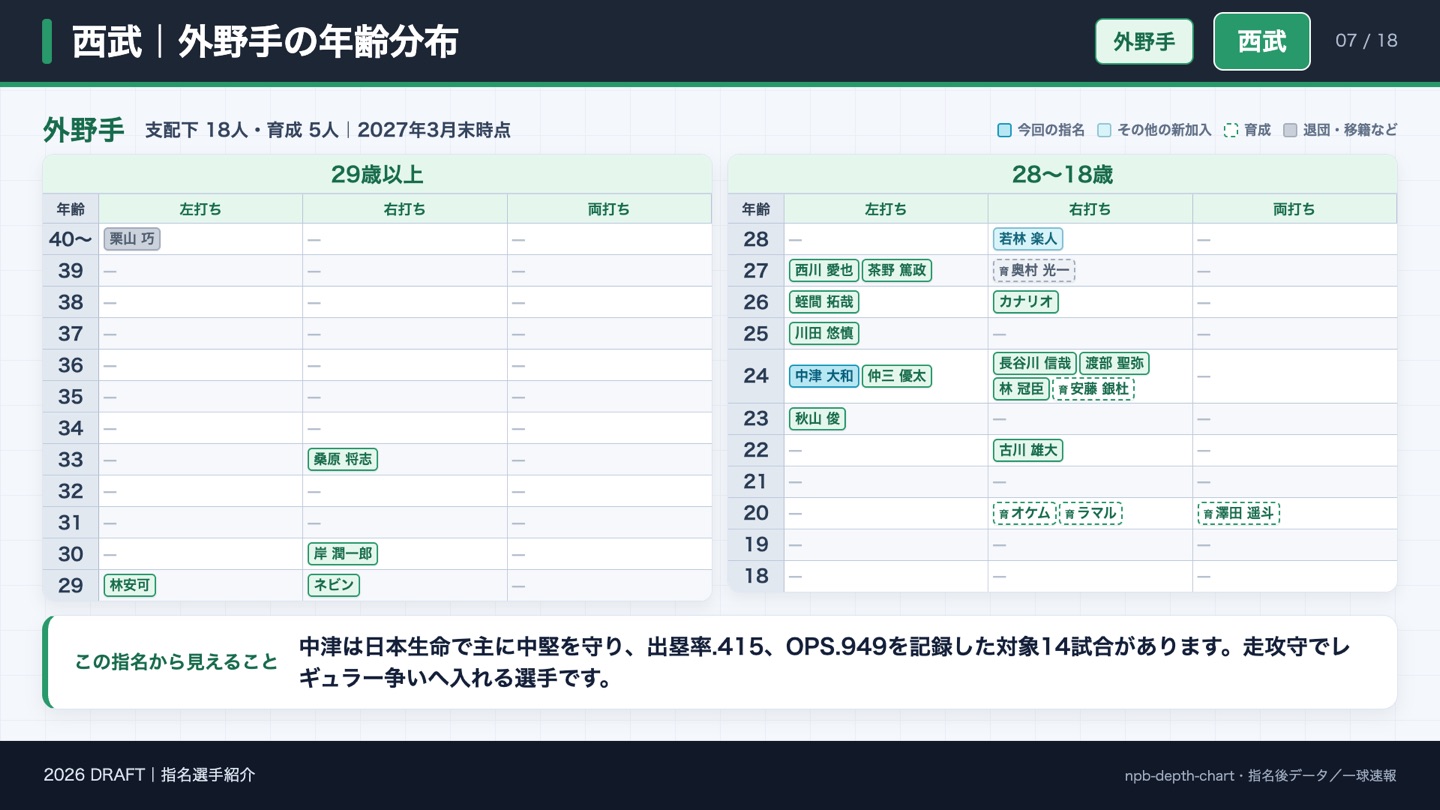
Task: Click the 仲三 優太 player chip
Action: [x=897, y=376]
